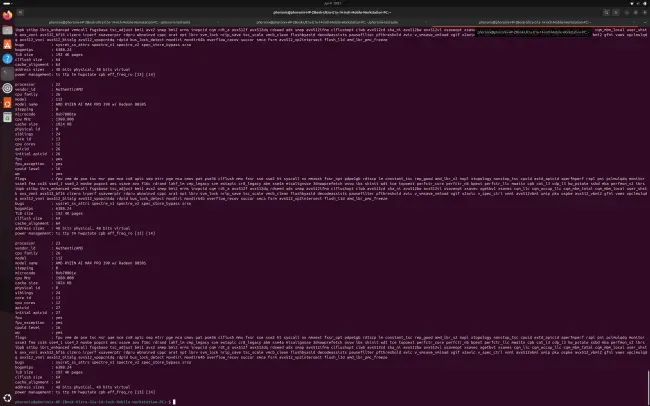Open Firefox from the Ubuntu dock
Viewport: 650px width, 406px height.
coord(7,16)
